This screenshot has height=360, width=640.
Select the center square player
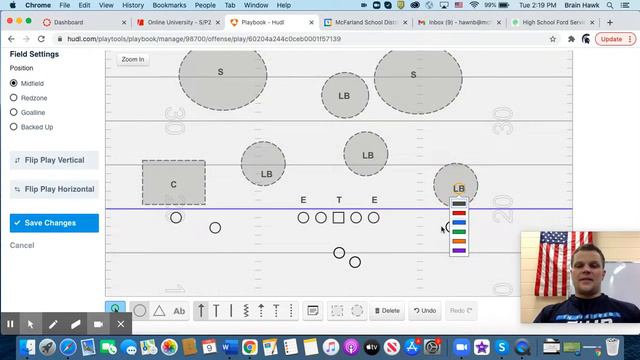[338, 218]
